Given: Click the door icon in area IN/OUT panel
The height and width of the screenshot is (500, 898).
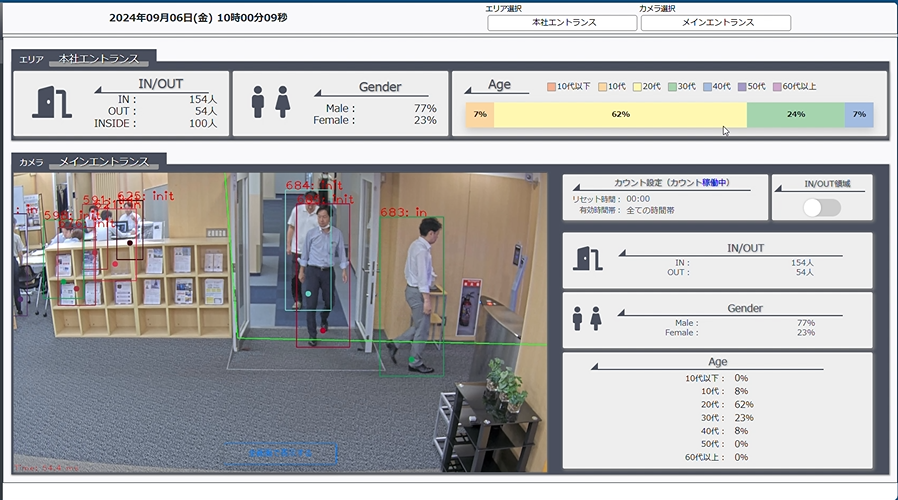Looking at the screenshot, I should pyautogui.click(x=51, y=102).
